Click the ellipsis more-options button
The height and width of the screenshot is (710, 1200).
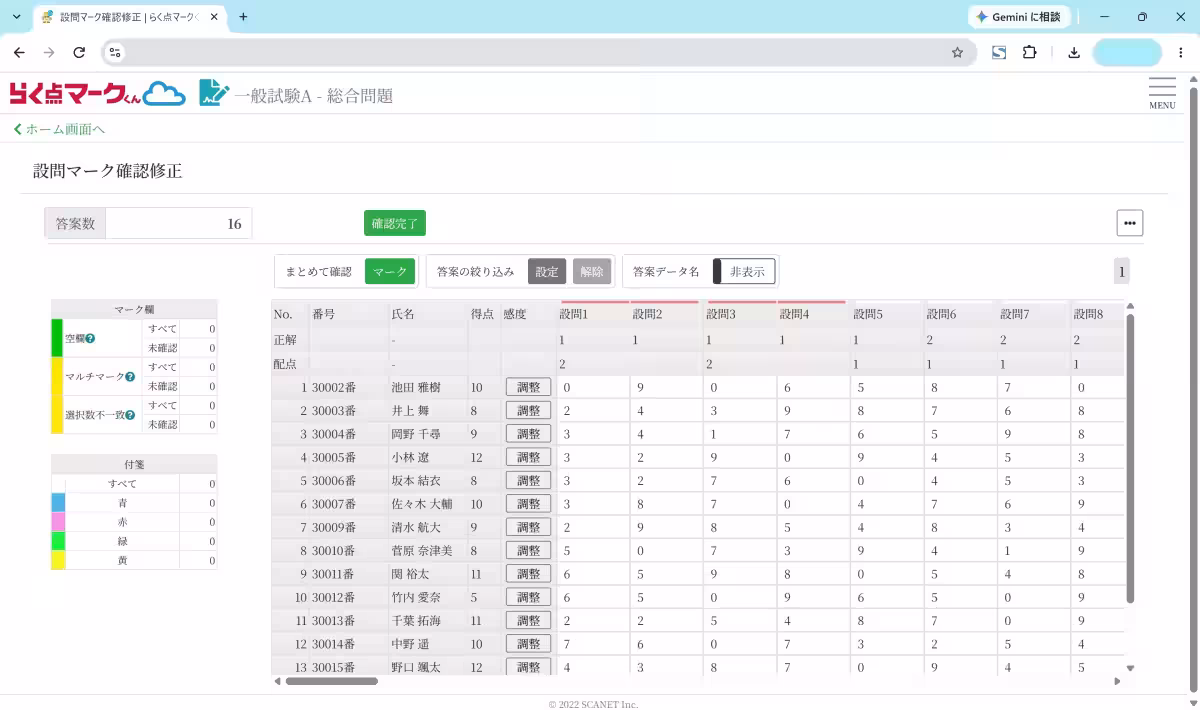click(1130, 223)
